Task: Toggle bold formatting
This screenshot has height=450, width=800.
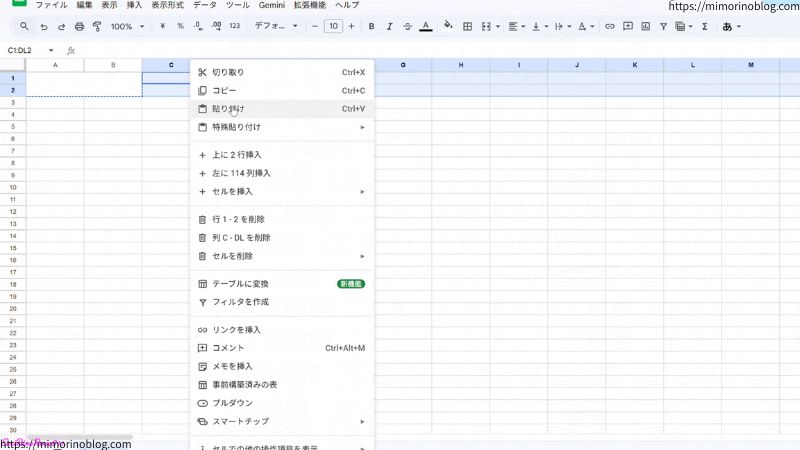Action: click(371, 27)
